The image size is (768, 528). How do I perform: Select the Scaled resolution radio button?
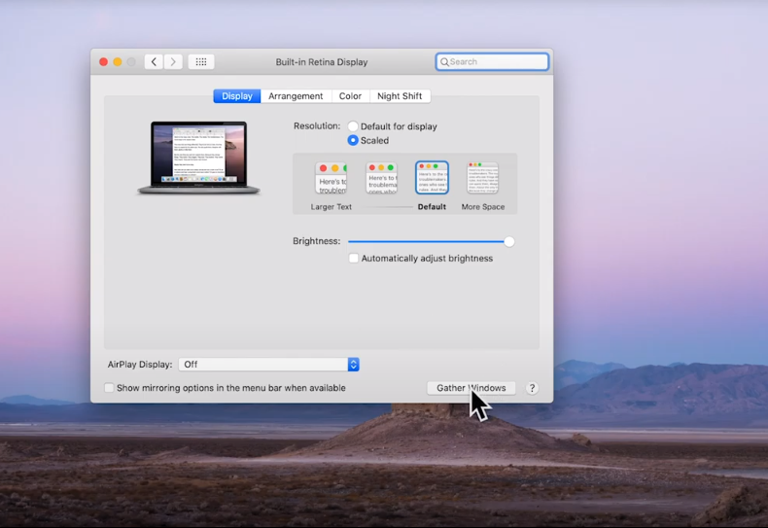pyautogui.click(x=353, y=140)
